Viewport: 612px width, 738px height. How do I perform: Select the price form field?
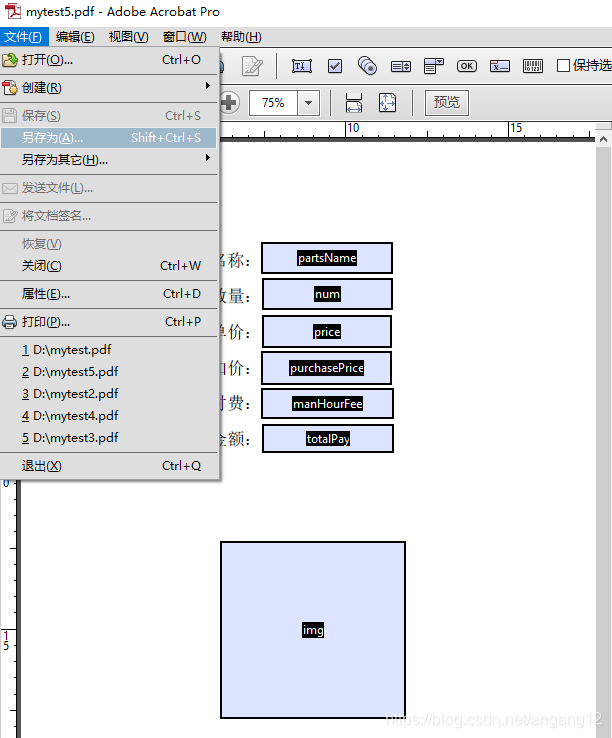pyautogui.click(x=327, y=332)
